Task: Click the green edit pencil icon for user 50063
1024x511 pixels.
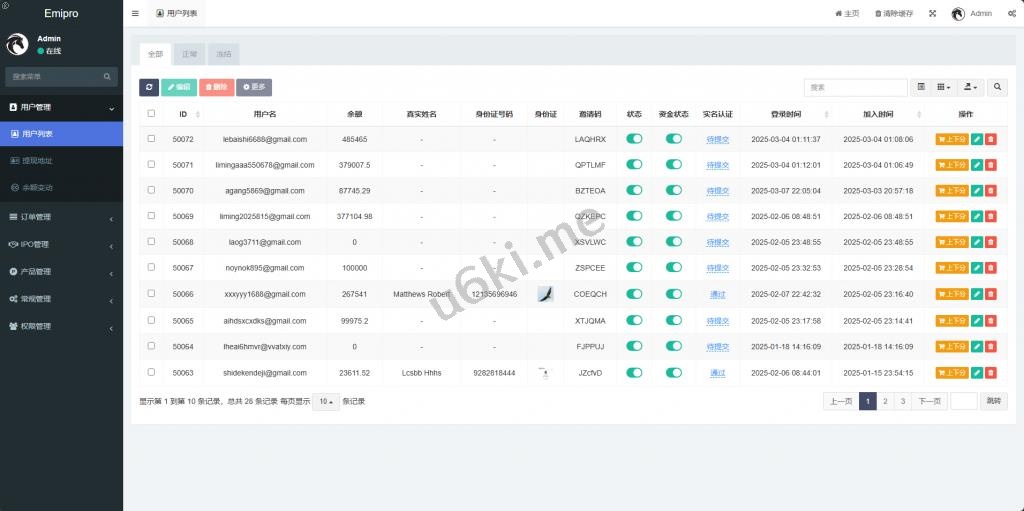Action: pos(977,372)
